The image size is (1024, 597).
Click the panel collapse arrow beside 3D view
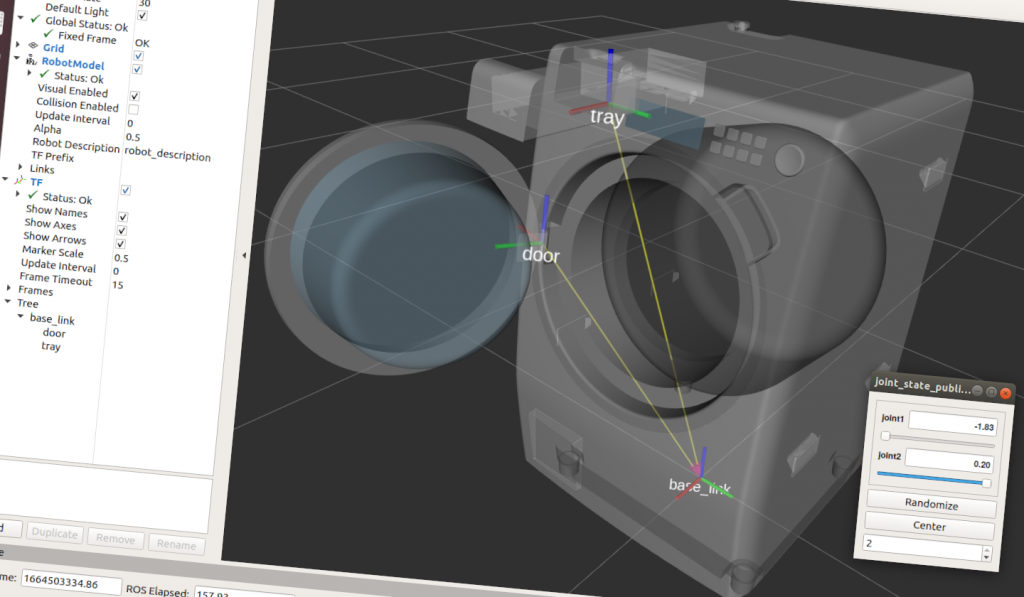tap(245, 257)
